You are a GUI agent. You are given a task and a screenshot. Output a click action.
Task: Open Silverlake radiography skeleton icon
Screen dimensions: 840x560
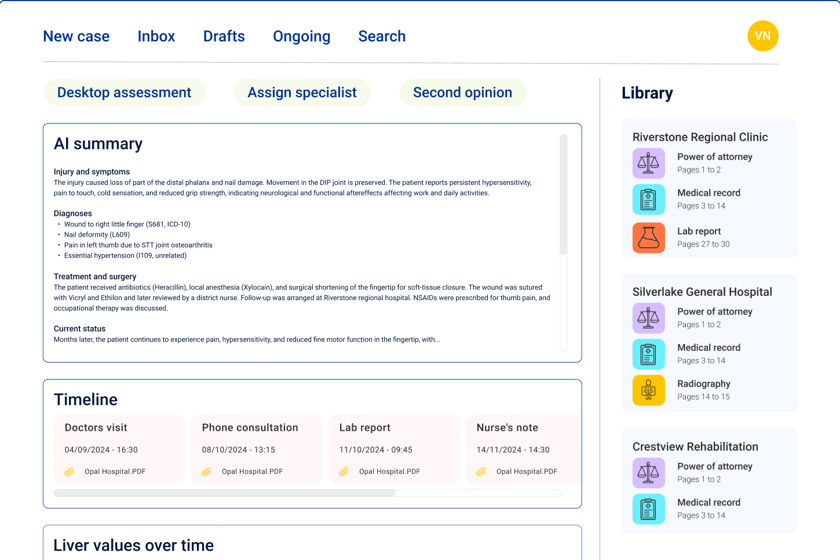[648, 390]
